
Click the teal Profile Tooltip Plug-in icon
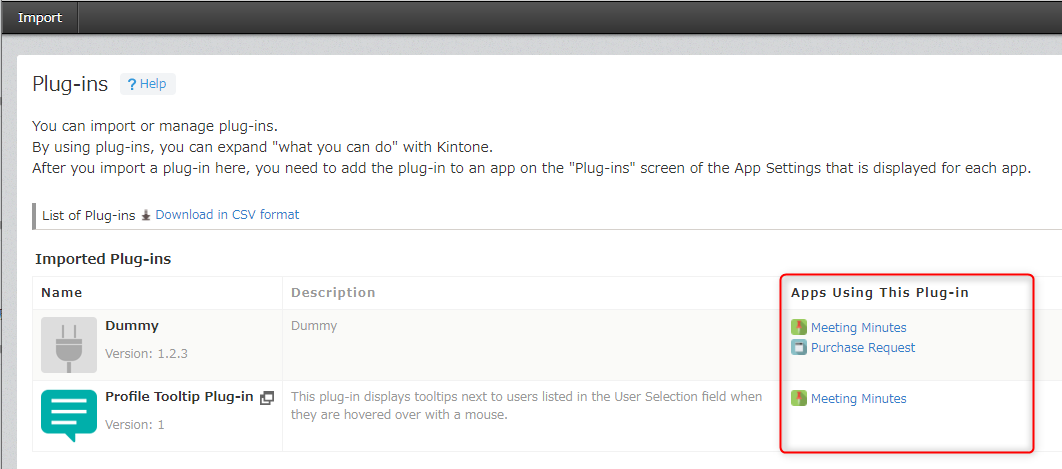pos(69,416)
